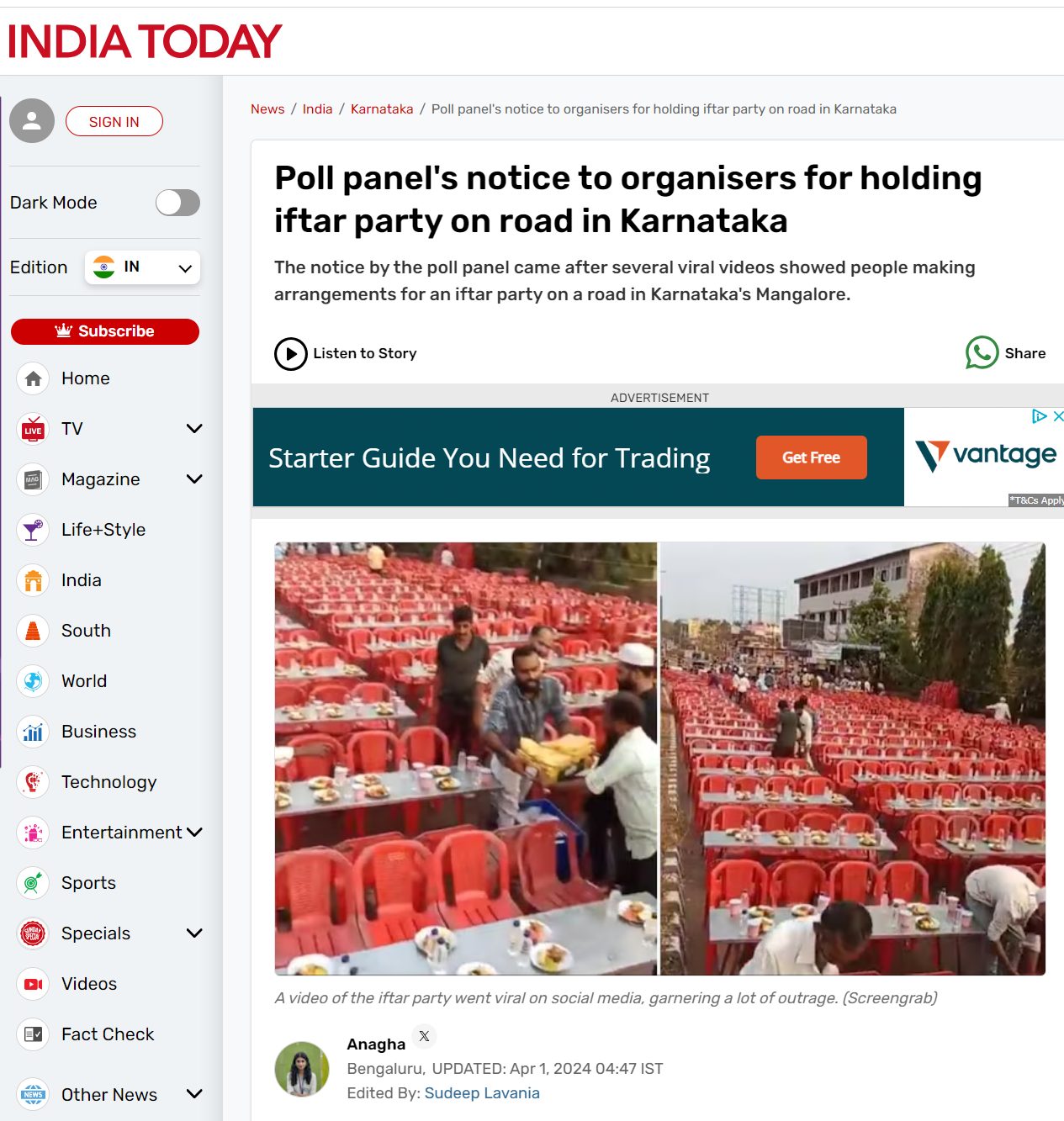Click the Home house icon in sidebar
The width and height of the screenshot is (1064, 1121).
click(33, 378)
